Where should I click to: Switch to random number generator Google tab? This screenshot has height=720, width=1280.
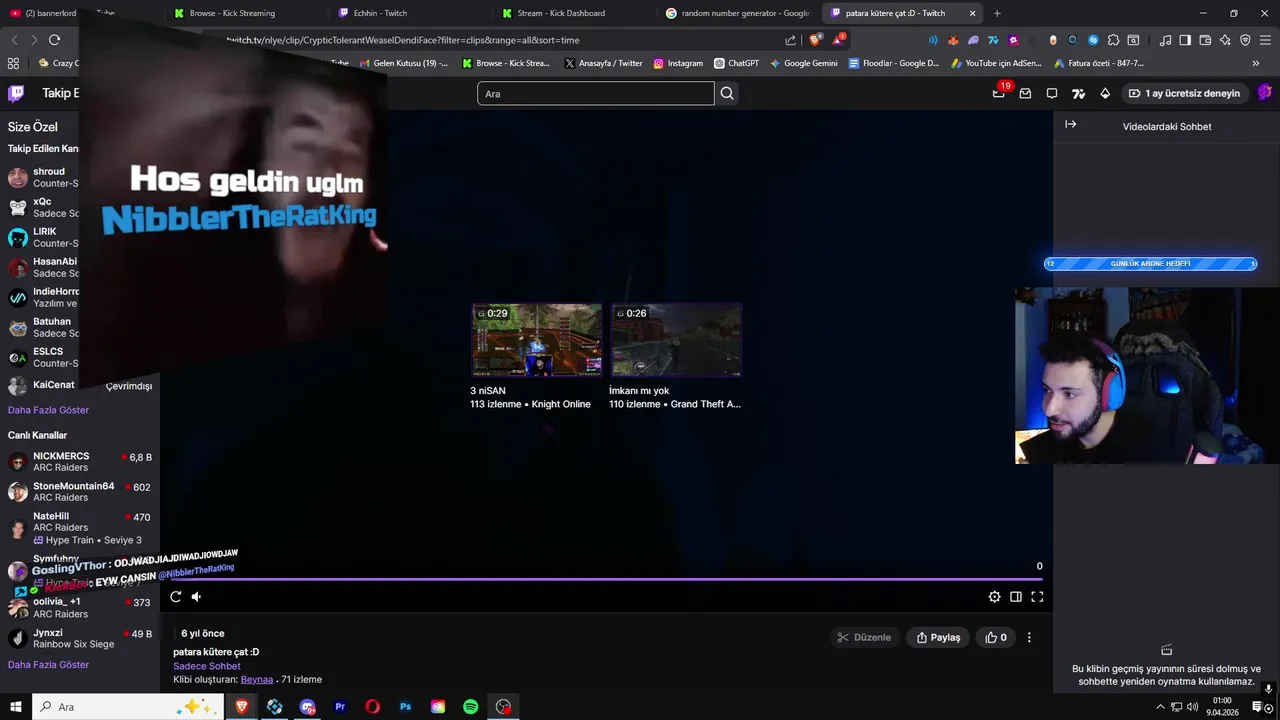pos(738,13)
